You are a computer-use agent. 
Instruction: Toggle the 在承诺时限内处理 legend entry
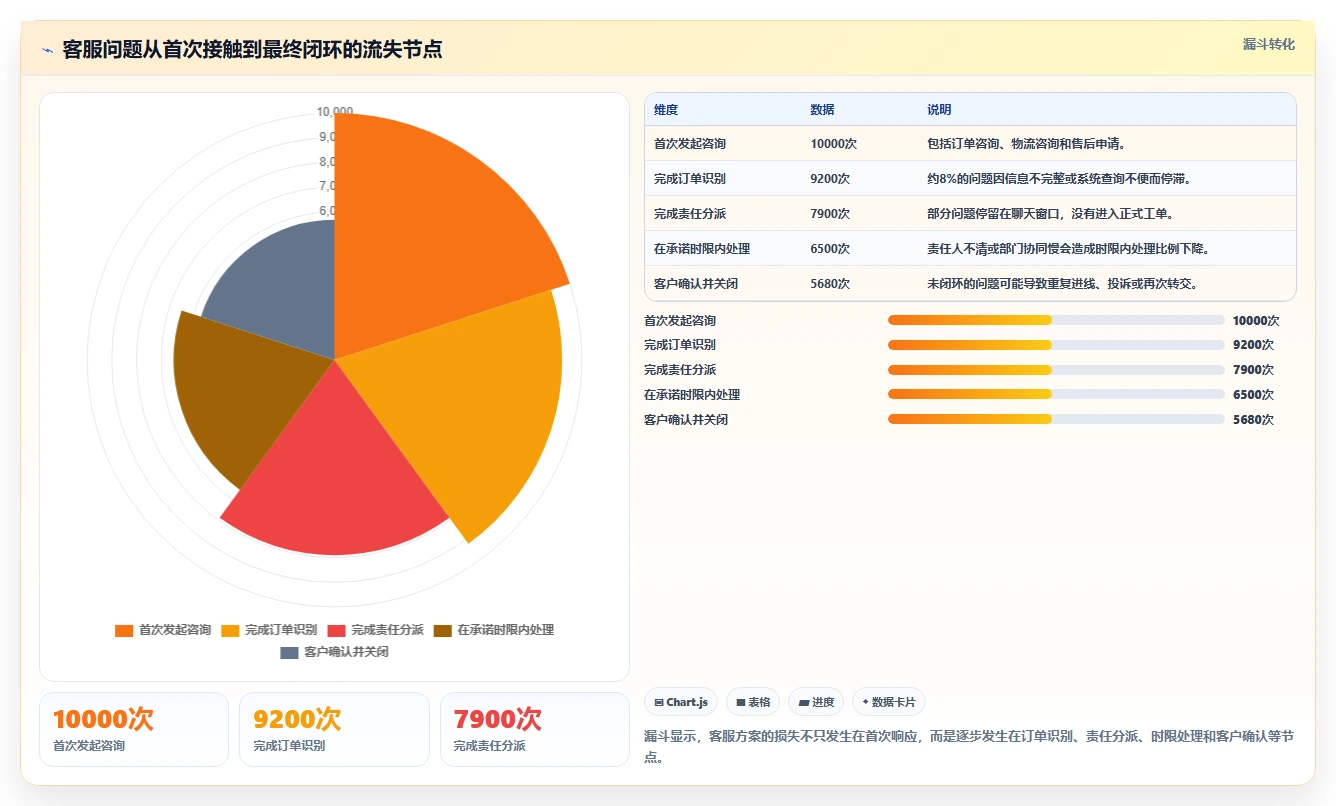(494, 630)
